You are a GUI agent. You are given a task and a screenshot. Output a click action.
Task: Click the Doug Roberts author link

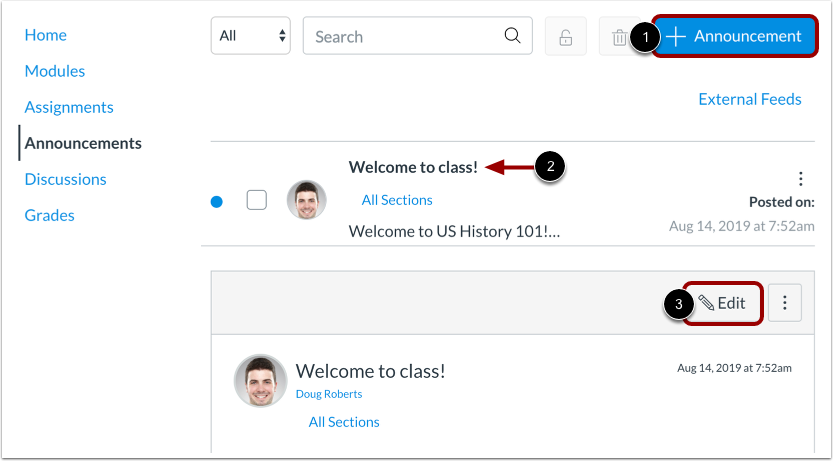pyautogui.click(x=329, y=394)
